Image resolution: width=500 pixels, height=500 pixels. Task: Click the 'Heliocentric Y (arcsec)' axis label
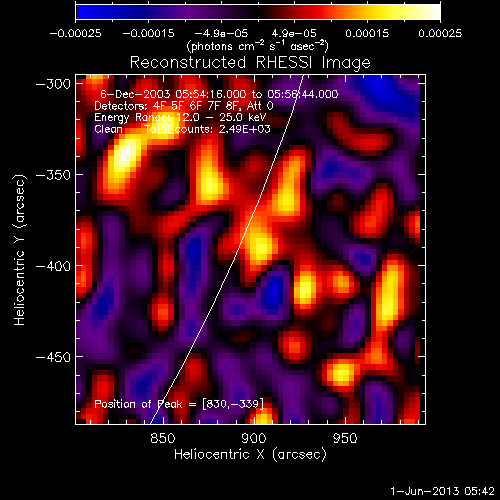point(19,250)
